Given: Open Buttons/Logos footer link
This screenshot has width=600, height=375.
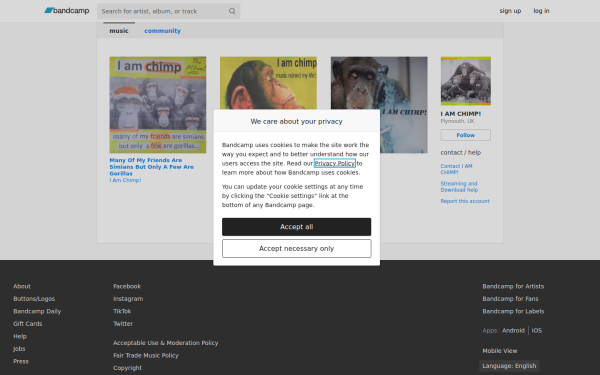Looking at the screenshot, I should (x=34, y=299).
